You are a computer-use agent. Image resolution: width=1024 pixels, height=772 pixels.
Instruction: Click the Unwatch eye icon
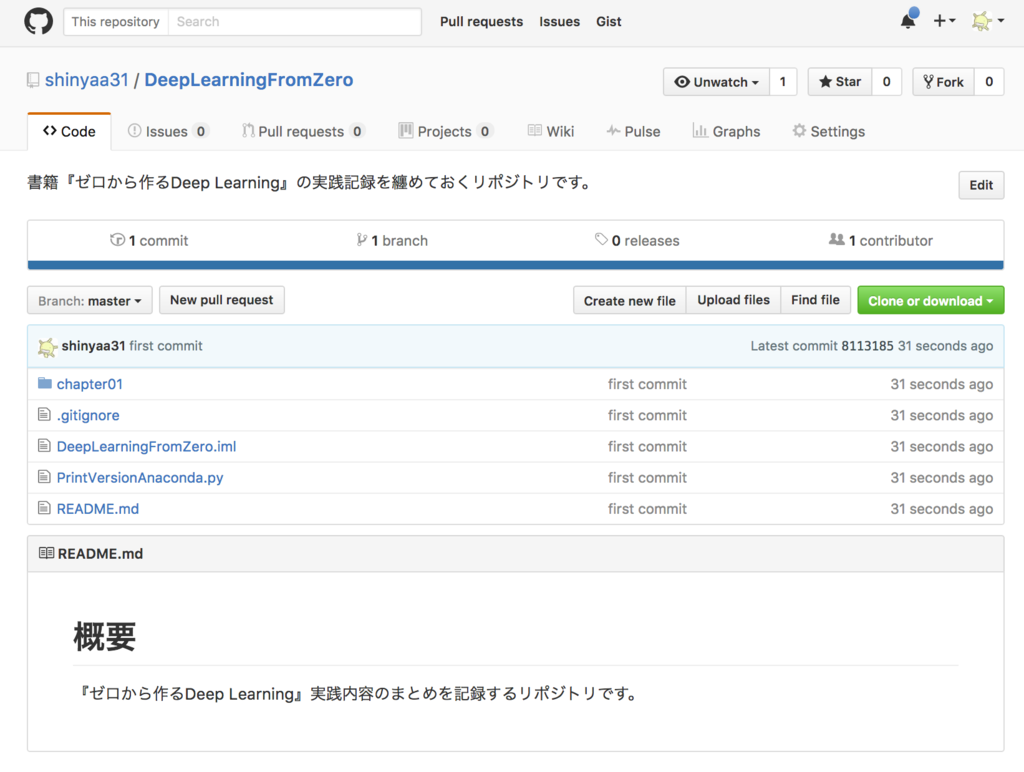682,82
